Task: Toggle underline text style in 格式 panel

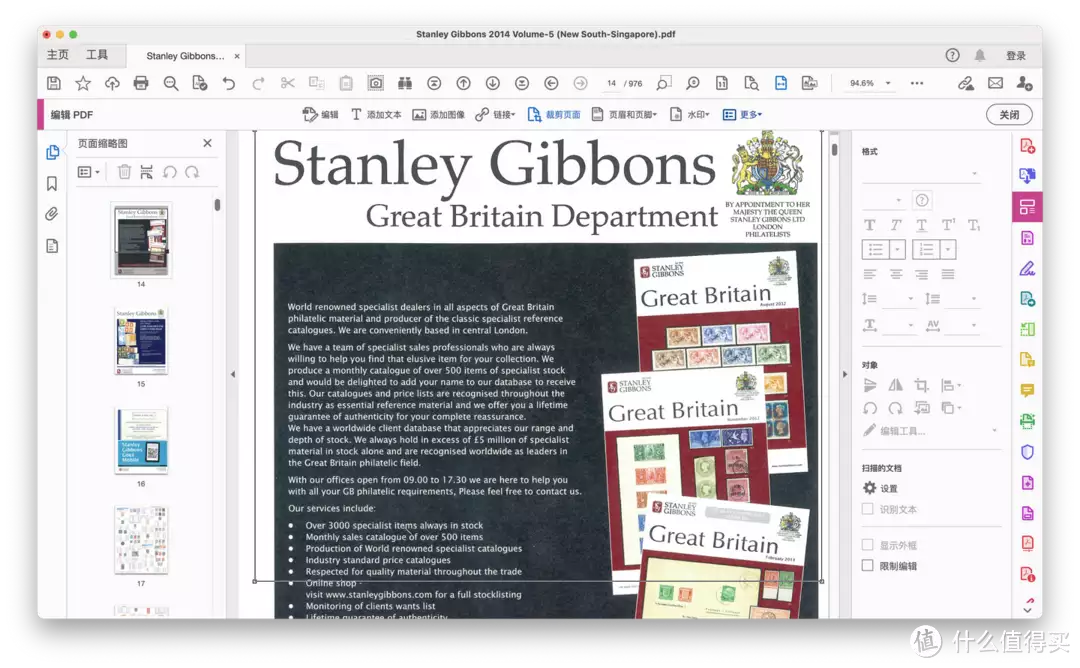Action: 922,225
